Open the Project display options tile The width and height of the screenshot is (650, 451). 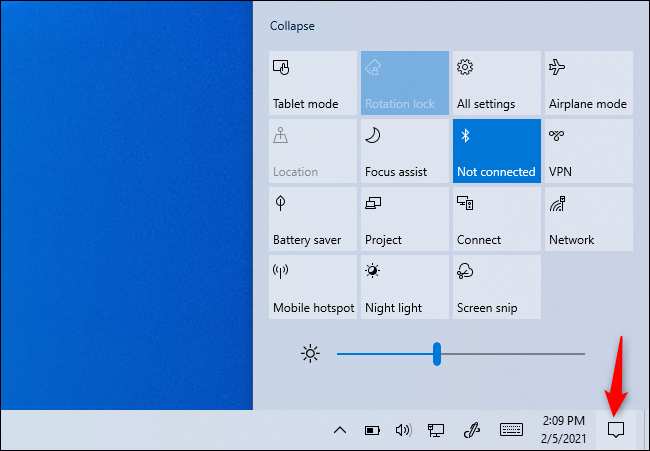coord(404,220)
